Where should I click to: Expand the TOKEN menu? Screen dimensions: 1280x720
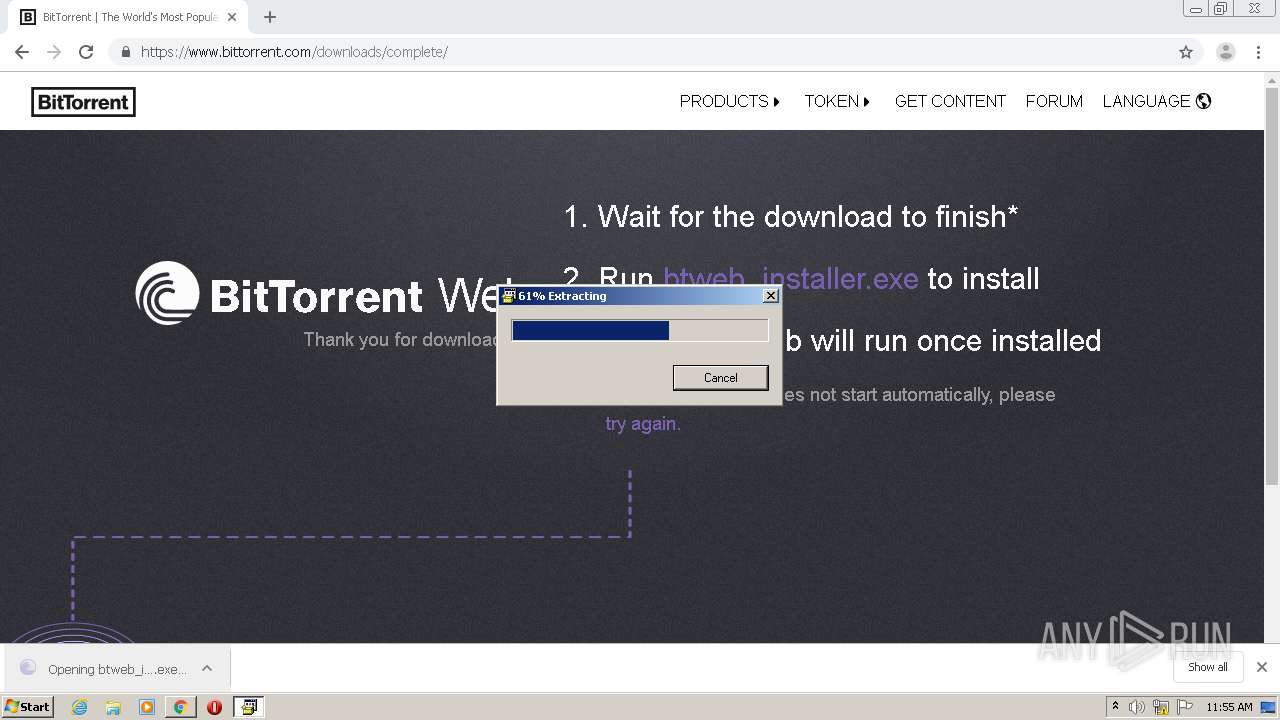point(838,101)
